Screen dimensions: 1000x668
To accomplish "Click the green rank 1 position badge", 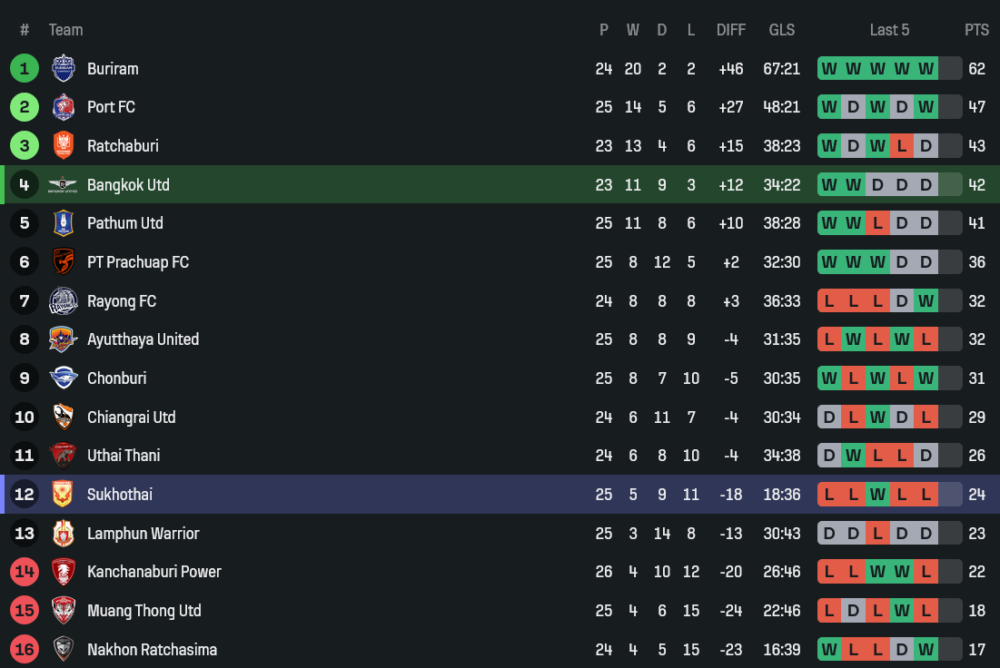I will (x=24, y=69).
